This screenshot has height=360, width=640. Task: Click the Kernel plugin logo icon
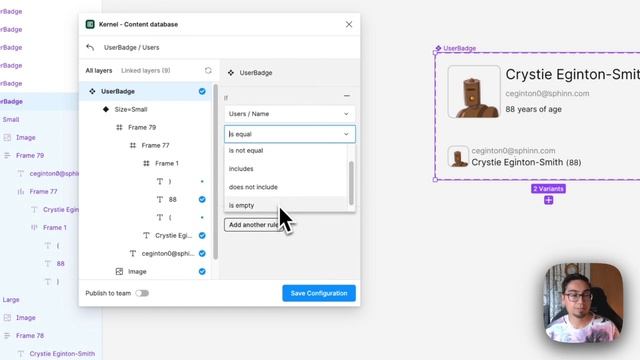pos(90,24)
